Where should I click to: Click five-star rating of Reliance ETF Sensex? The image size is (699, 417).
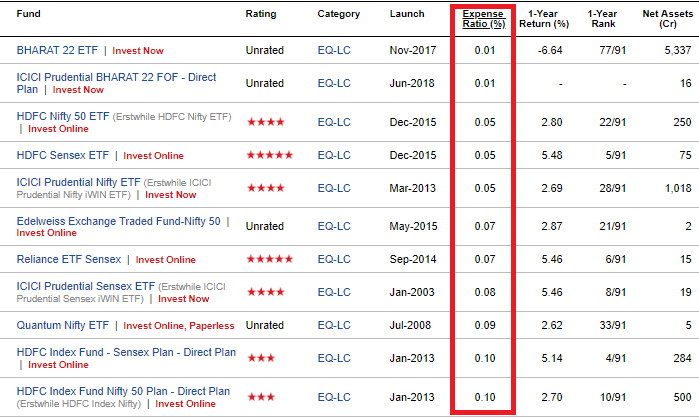[x=270, y=259]
